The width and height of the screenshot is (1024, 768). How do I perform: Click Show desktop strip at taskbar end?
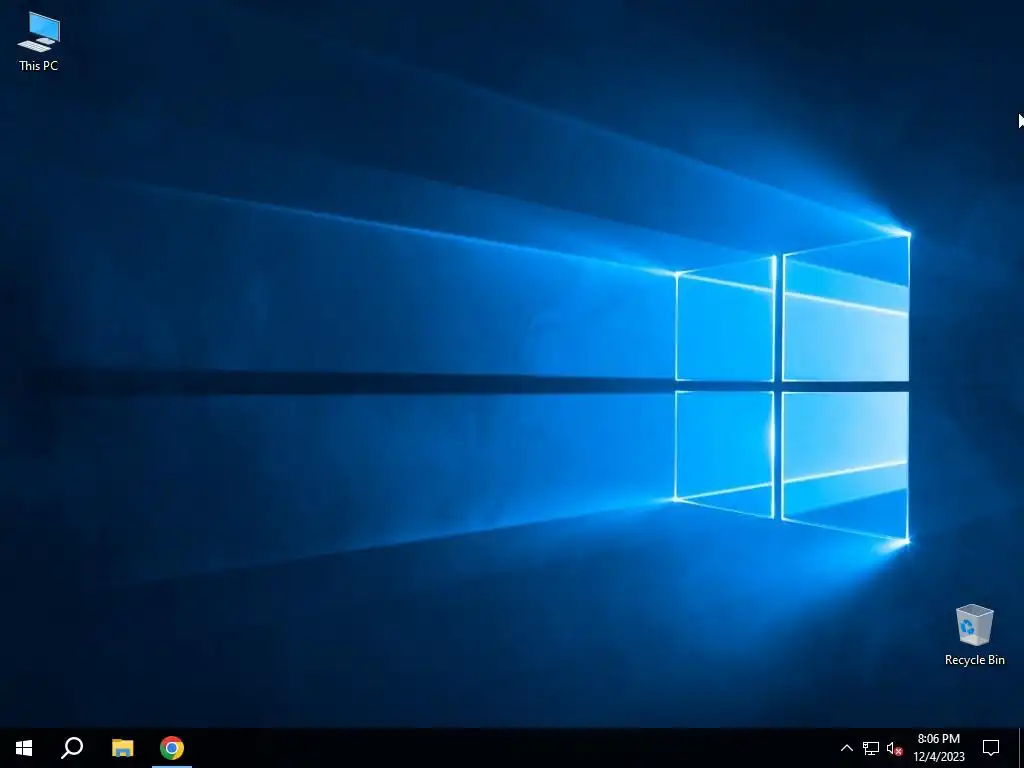point(1021,748)
